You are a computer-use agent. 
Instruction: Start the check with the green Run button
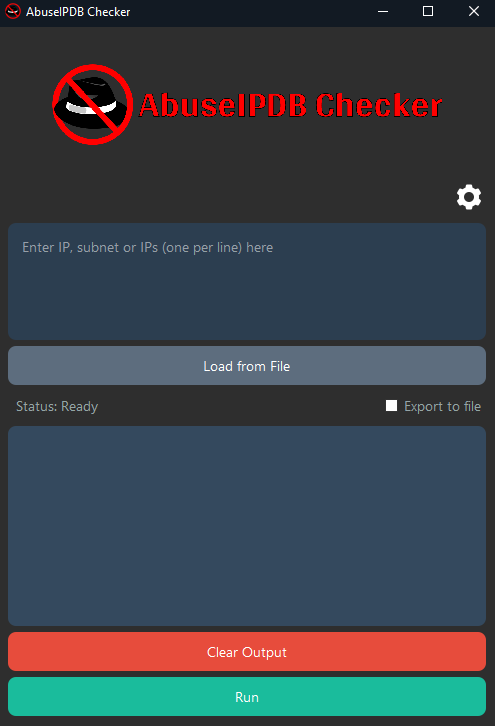tap(247, 696)
